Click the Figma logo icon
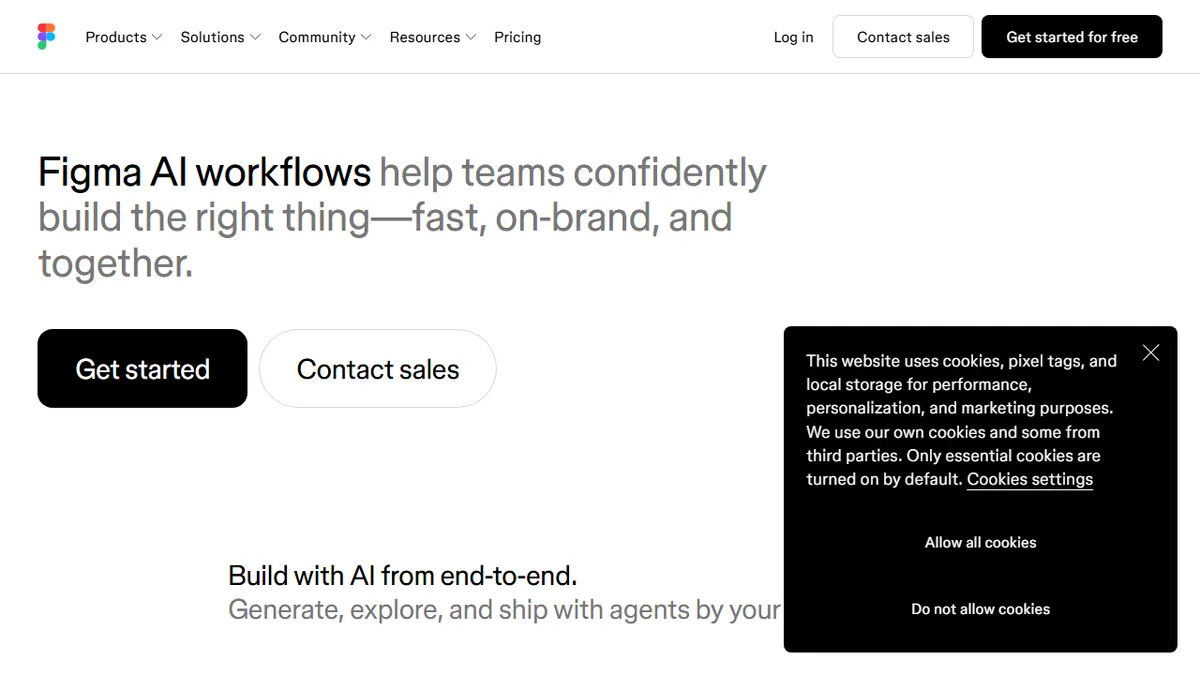Screen dimensions: 1200x675 pos(46,37)
